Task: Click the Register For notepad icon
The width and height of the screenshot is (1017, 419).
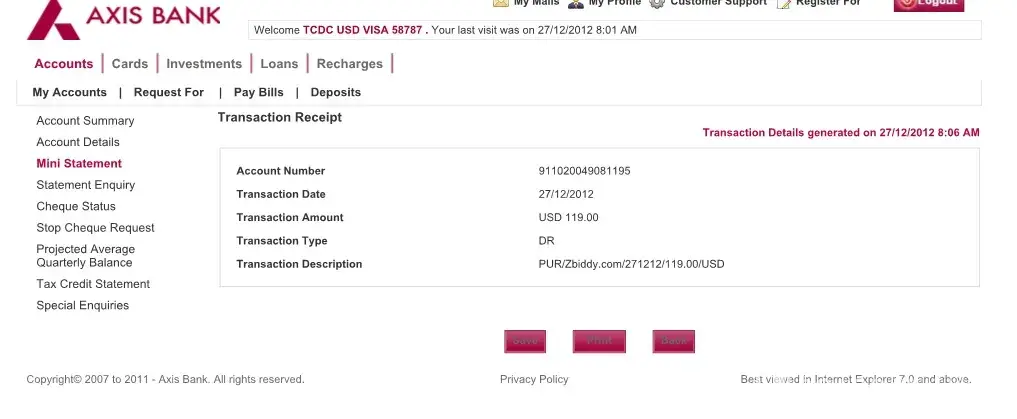Action: [784, 3]
